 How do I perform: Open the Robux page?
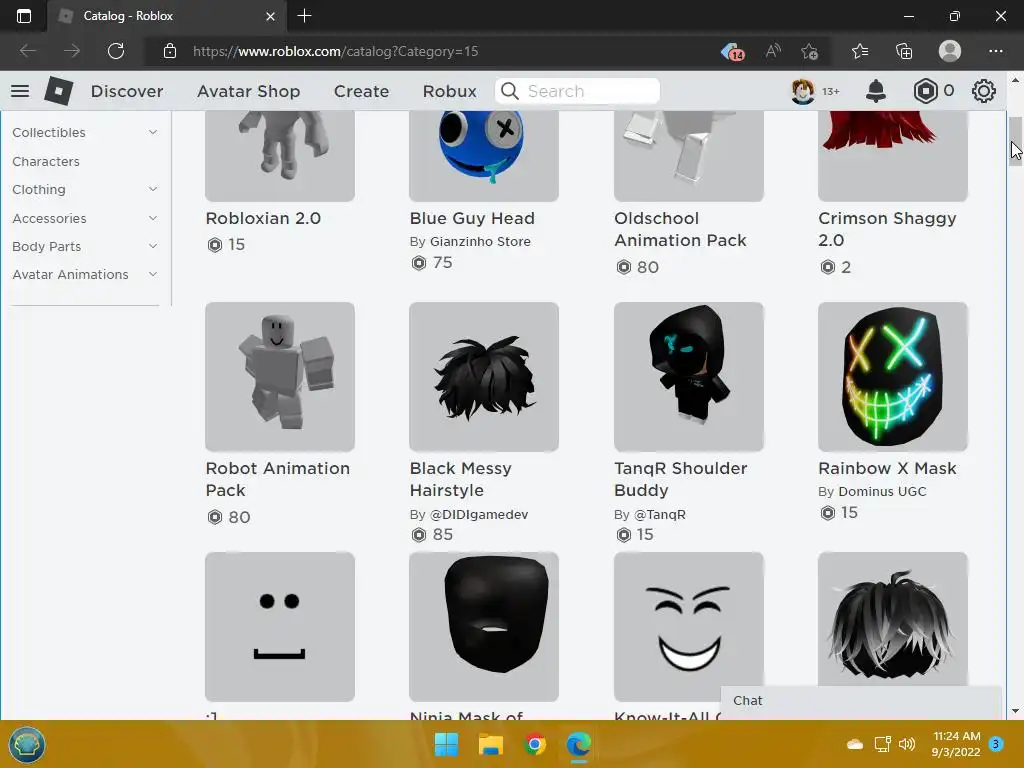pyautogui.click(x=449, y=91)
